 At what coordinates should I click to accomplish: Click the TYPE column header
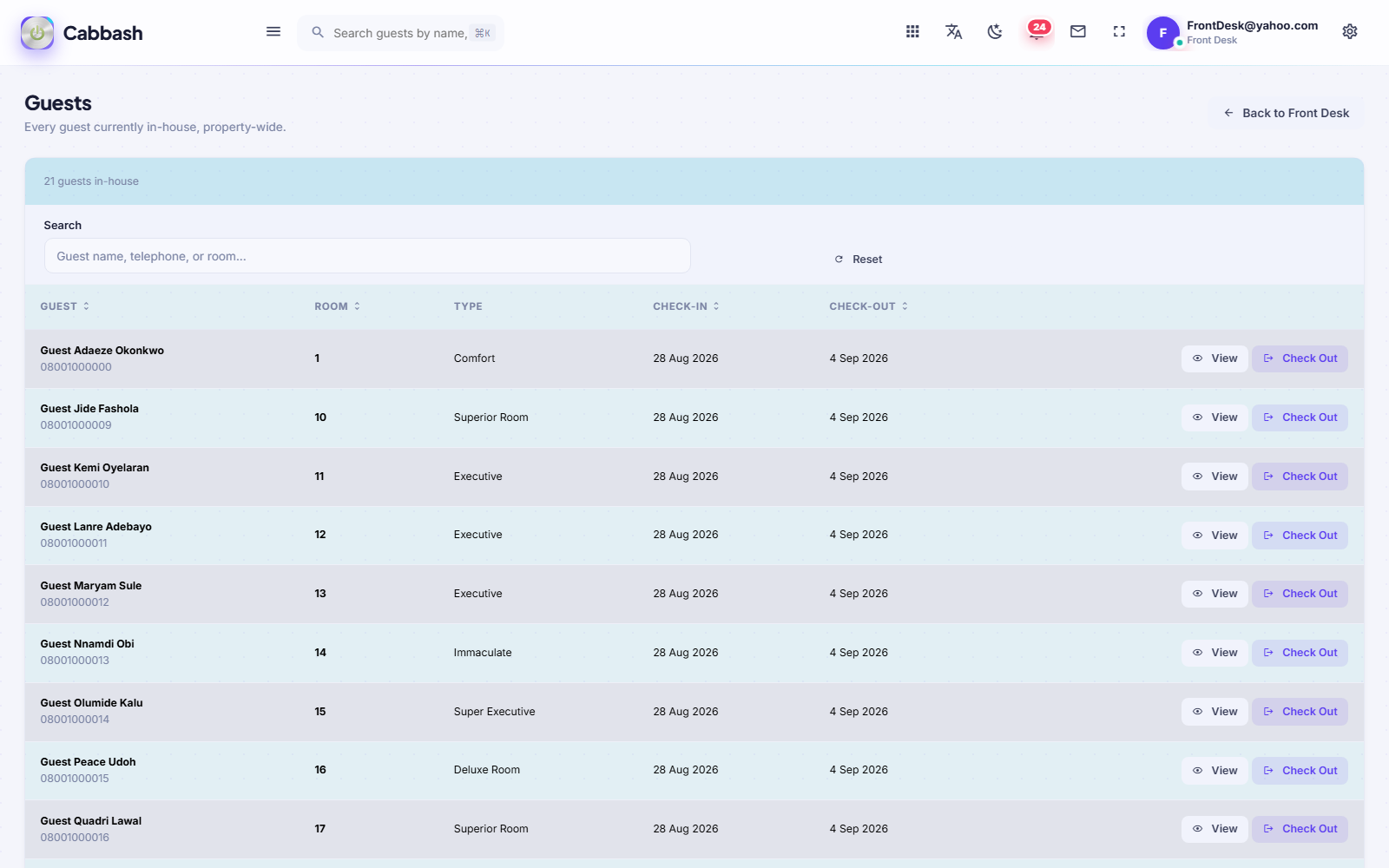(468, 306)
